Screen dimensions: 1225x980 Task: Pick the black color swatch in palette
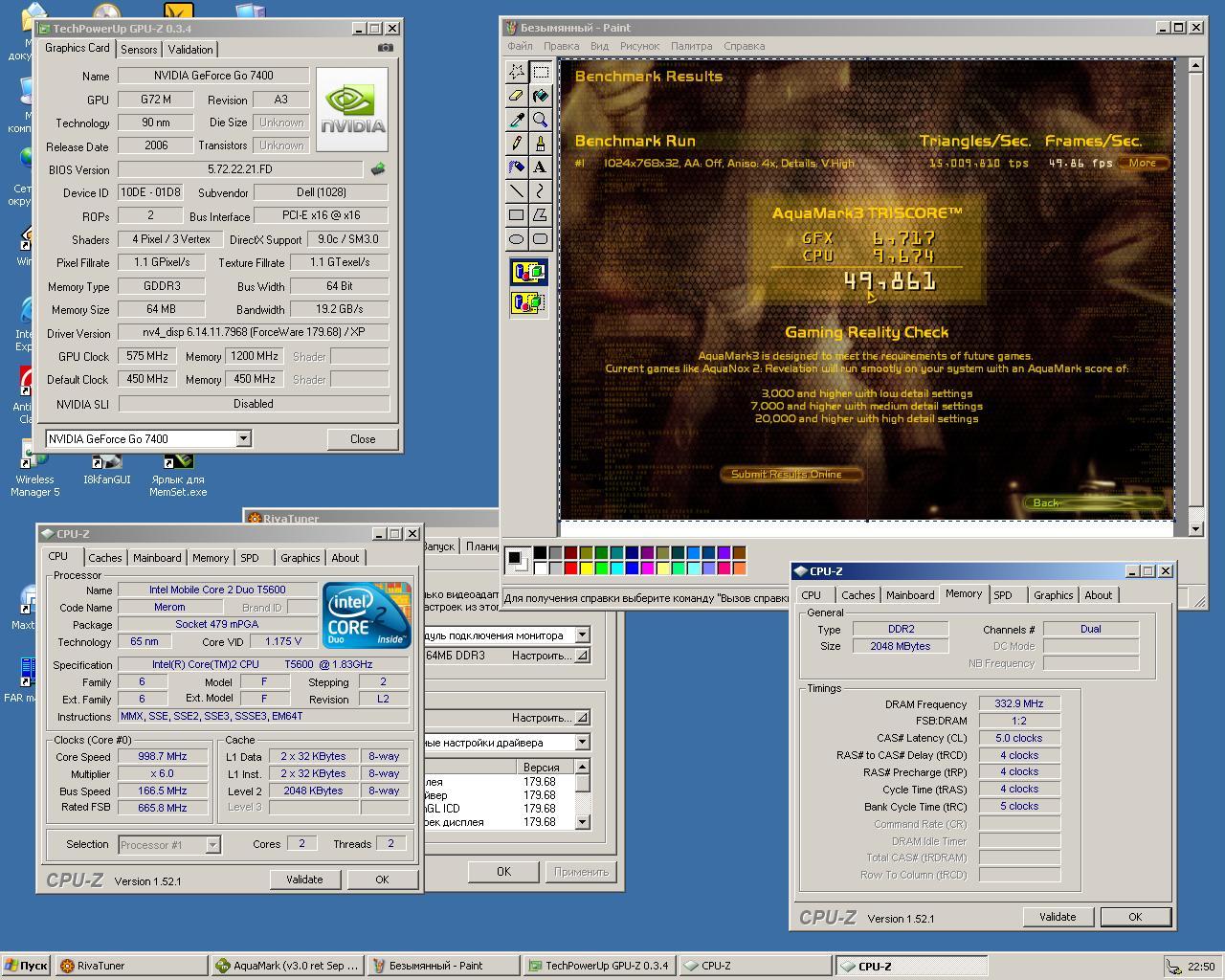(540, 553)
